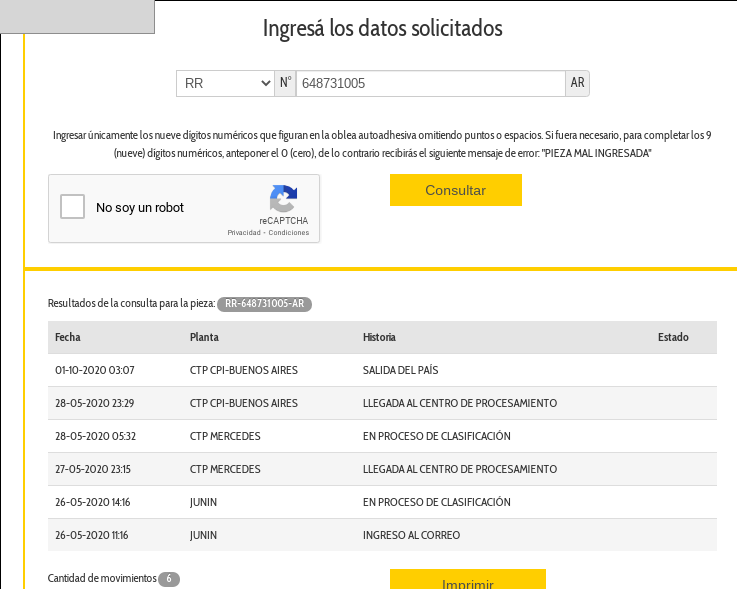Click 'EN PROCESO DE CLASIFICACIÓN' in the CTP MERCEDES row
The image size is (737, 589).
(437, 436)
